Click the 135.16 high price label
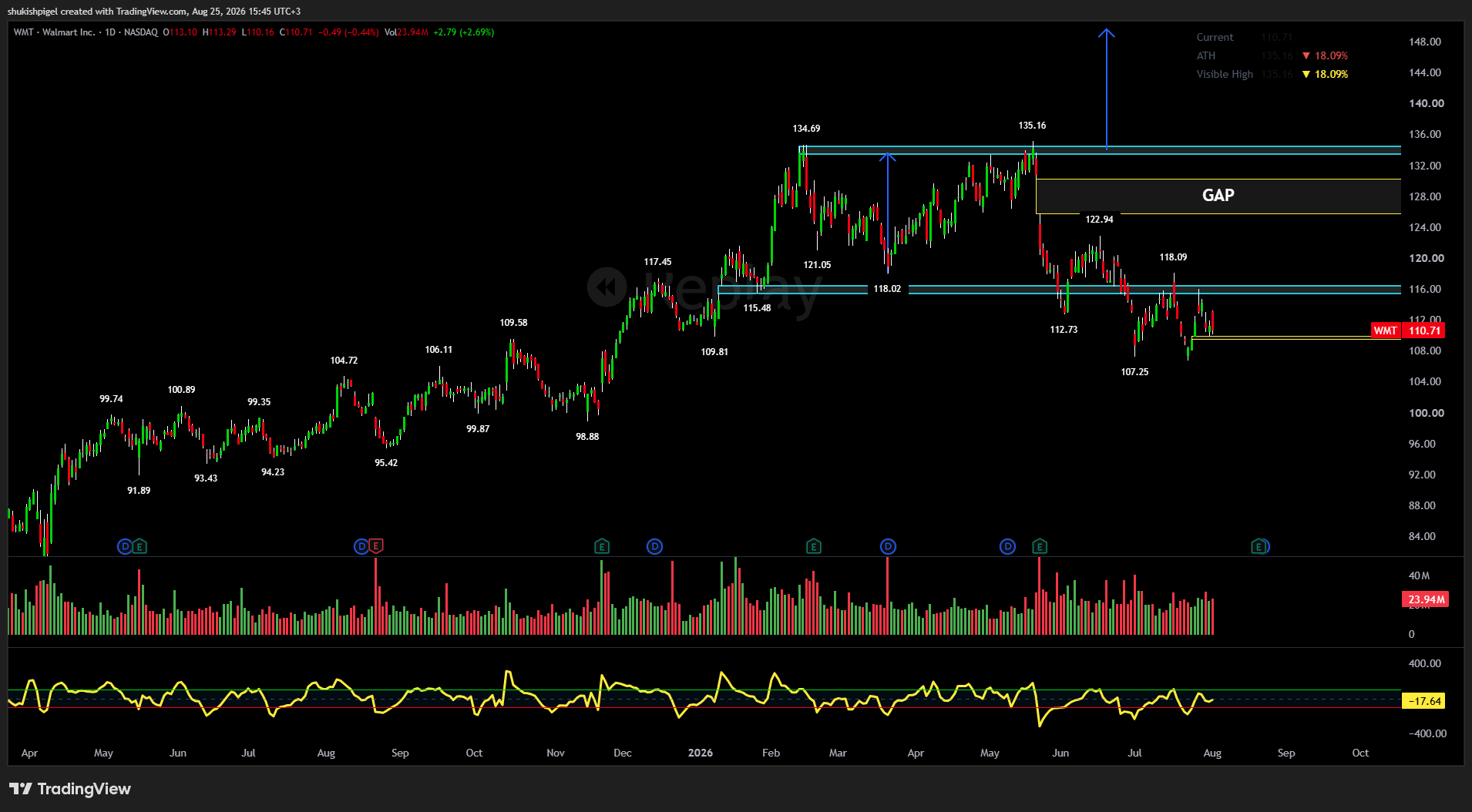The height and width of the screenshot is (812, 1472). click(1032, 126)
